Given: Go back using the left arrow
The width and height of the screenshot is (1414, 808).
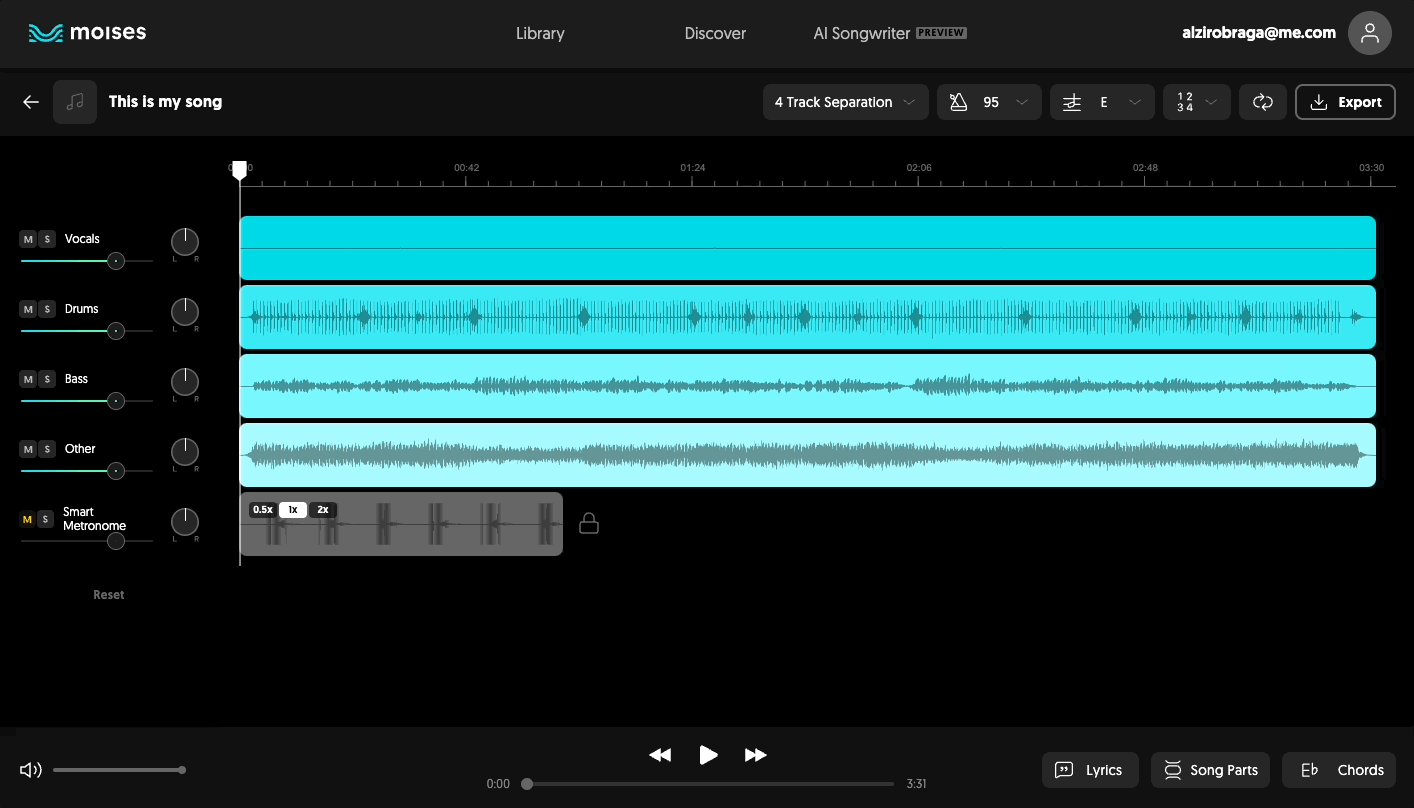Looking at the screenshot, I should pos(31,102).
